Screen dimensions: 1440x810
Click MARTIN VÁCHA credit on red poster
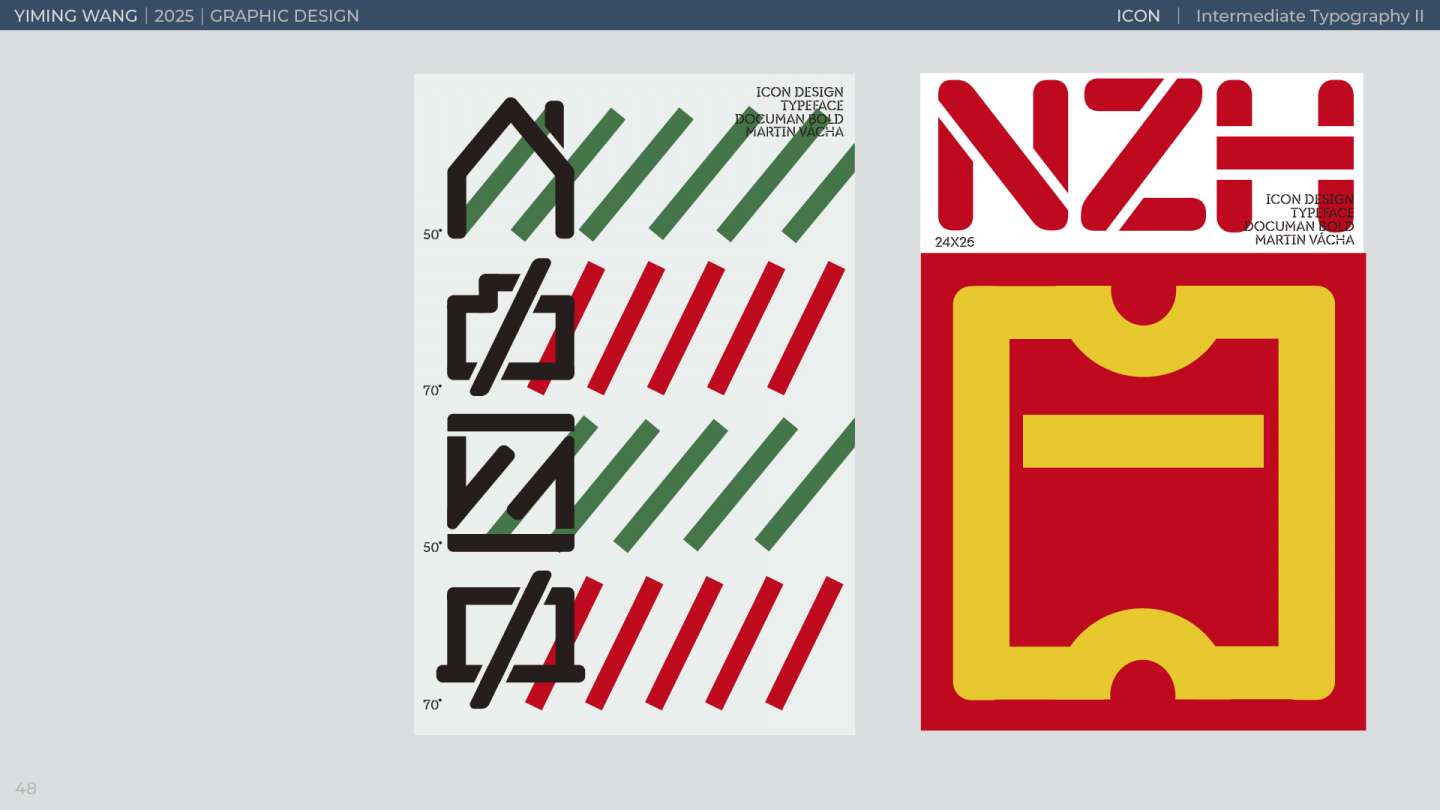coord(1304,240)
